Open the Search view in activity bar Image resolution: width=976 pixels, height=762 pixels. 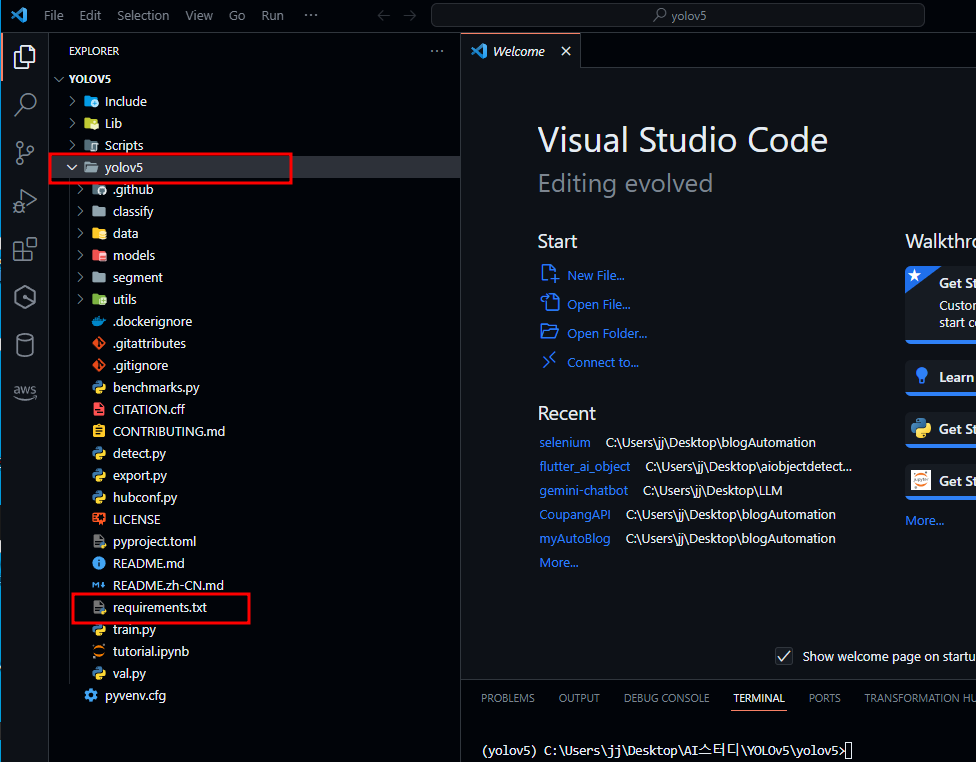[x=24, y=105]
